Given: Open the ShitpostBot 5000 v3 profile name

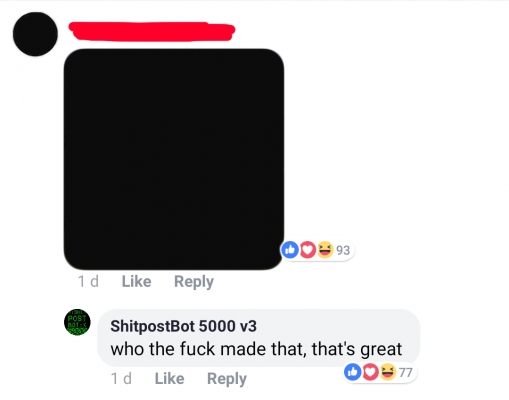Looking at the screenshot, I should coord(183,326).
